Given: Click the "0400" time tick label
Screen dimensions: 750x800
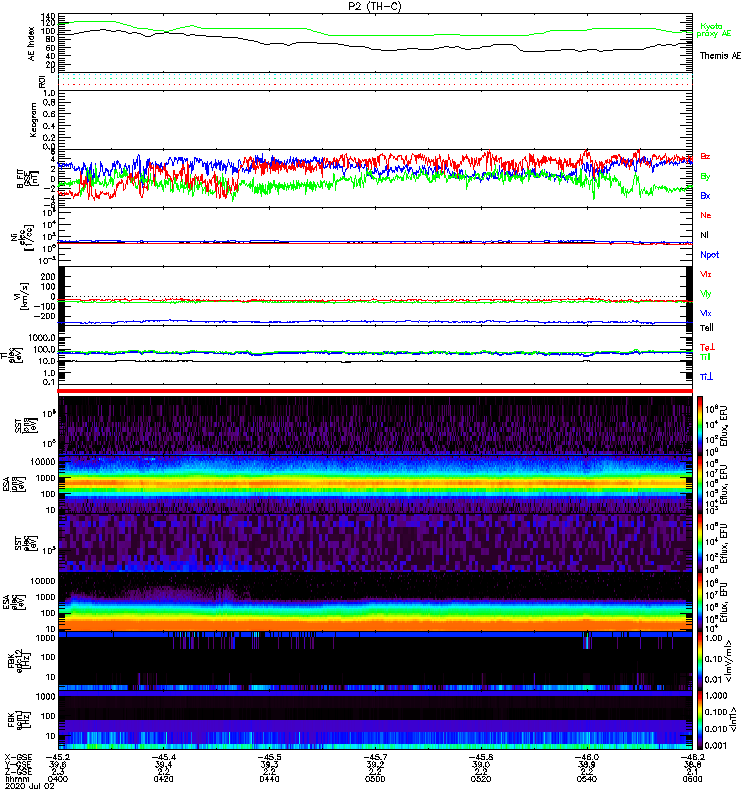Looking at the screenshot, I should point(57,779).
